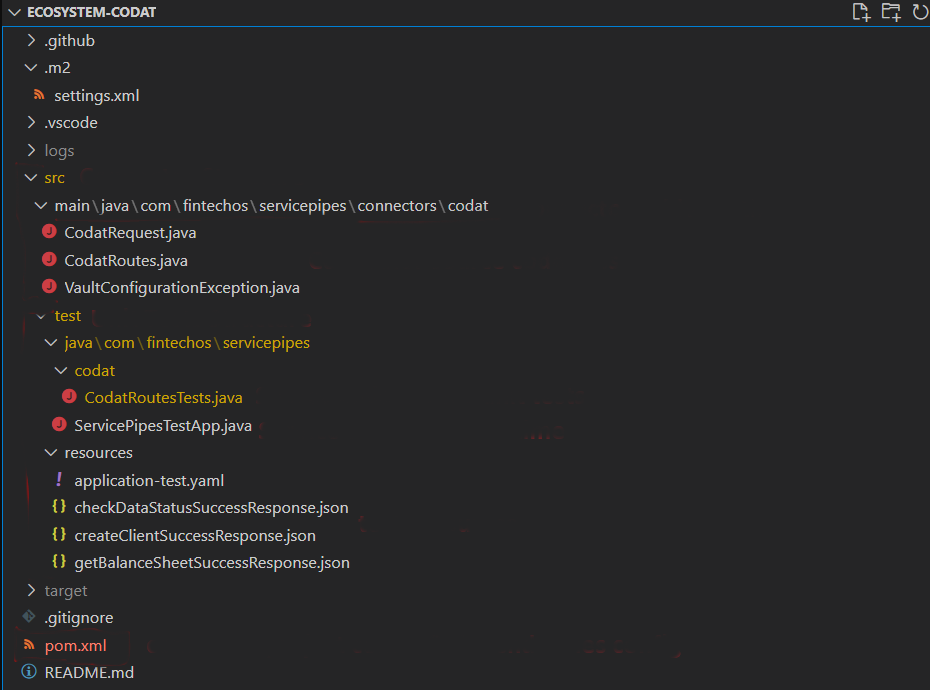930x690 pixels.
Task: Click the Refresh Explorer icon
Action: pyautogui.click(x=919, y=12)
